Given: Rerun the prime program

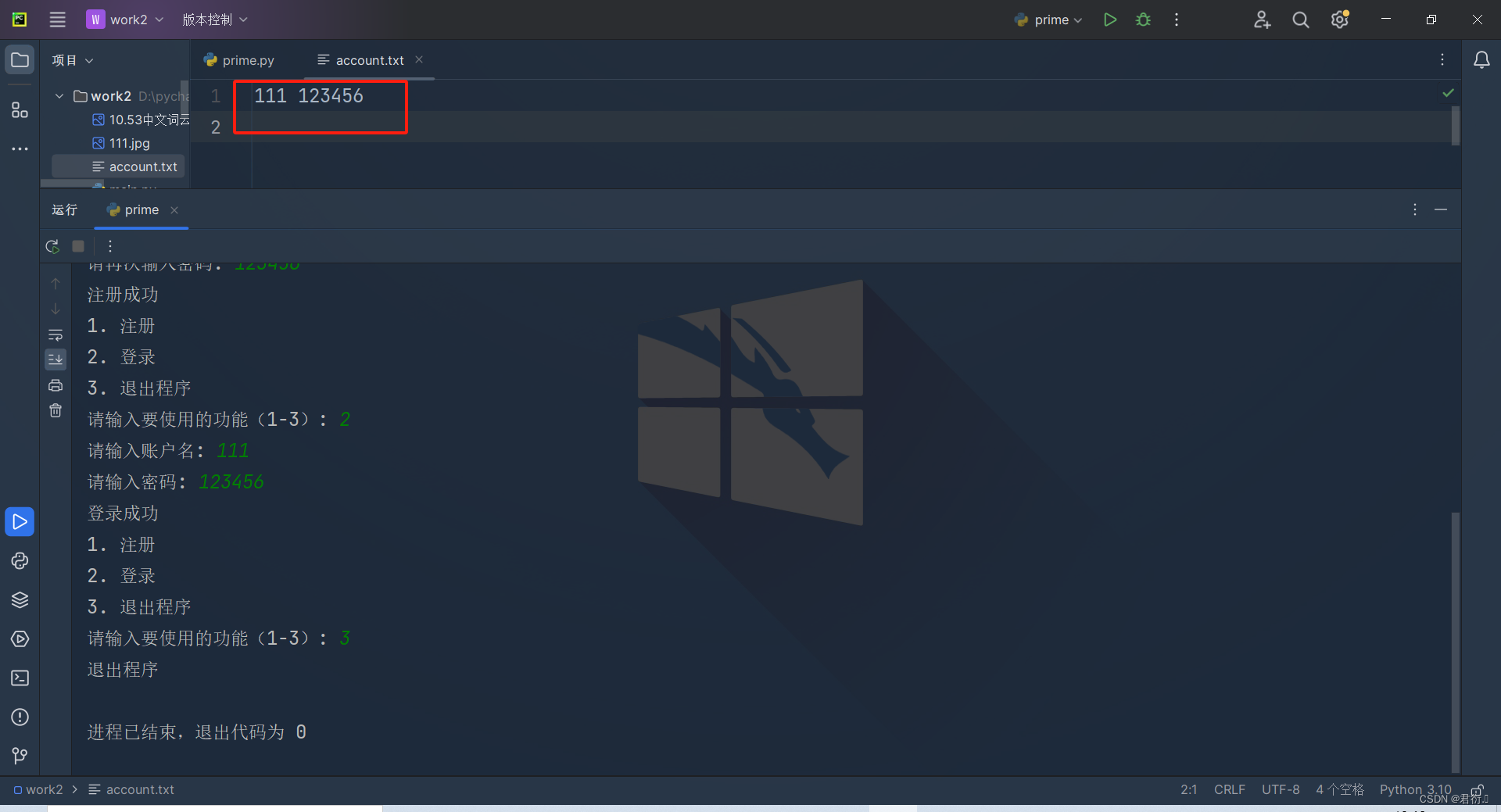Looking at the screenshot, I should click(52, 246).
